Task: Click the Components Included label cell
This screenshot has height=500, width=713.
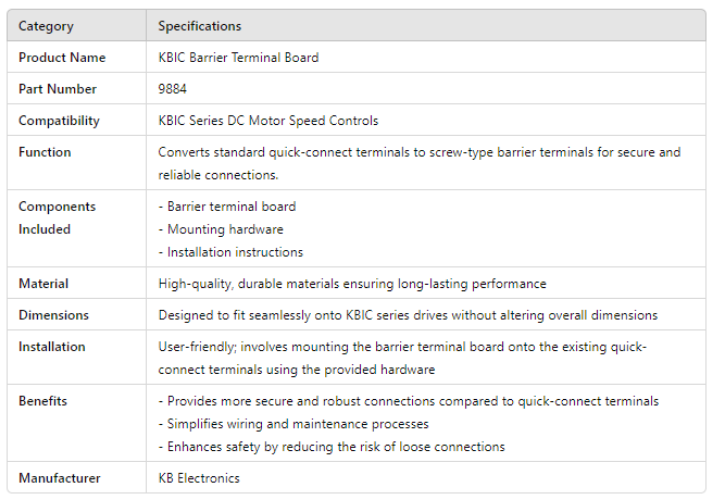Action: pyautogui.click(x=57, y=218)
